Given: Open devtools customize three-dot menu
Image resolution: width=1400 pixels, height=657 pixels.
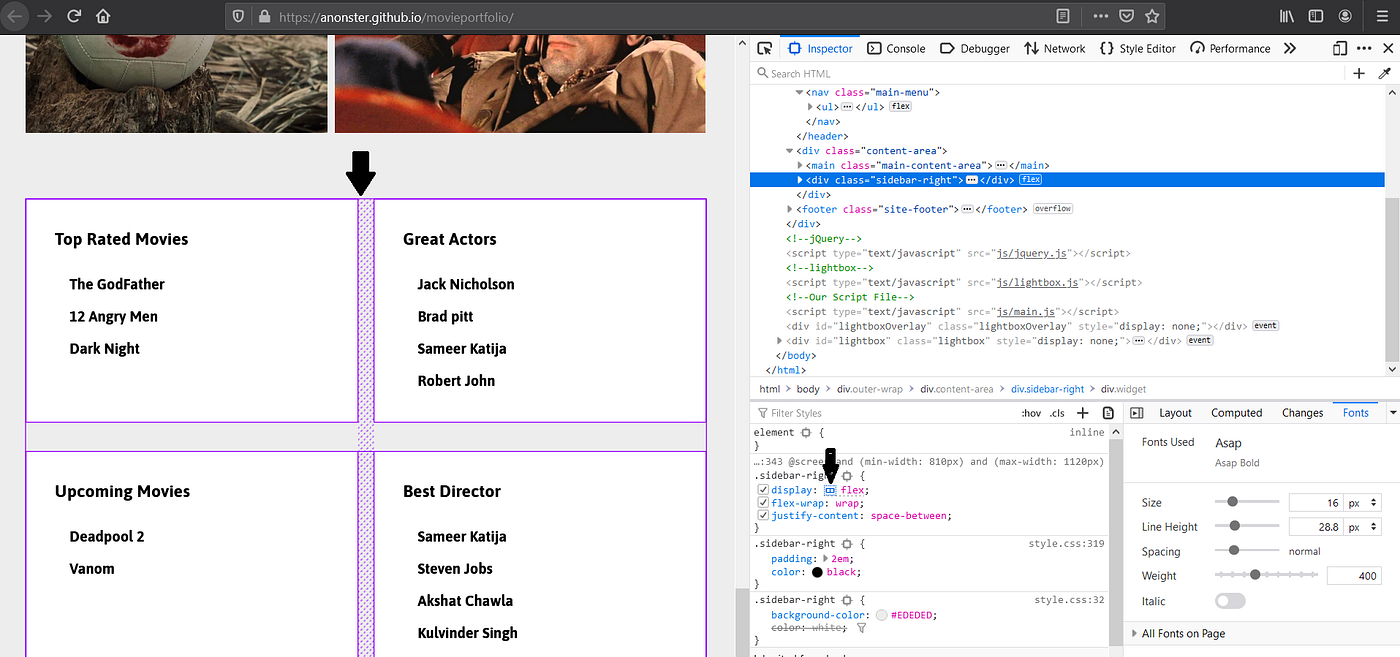Looking at the screenshot, I should tap(1365, 48).
